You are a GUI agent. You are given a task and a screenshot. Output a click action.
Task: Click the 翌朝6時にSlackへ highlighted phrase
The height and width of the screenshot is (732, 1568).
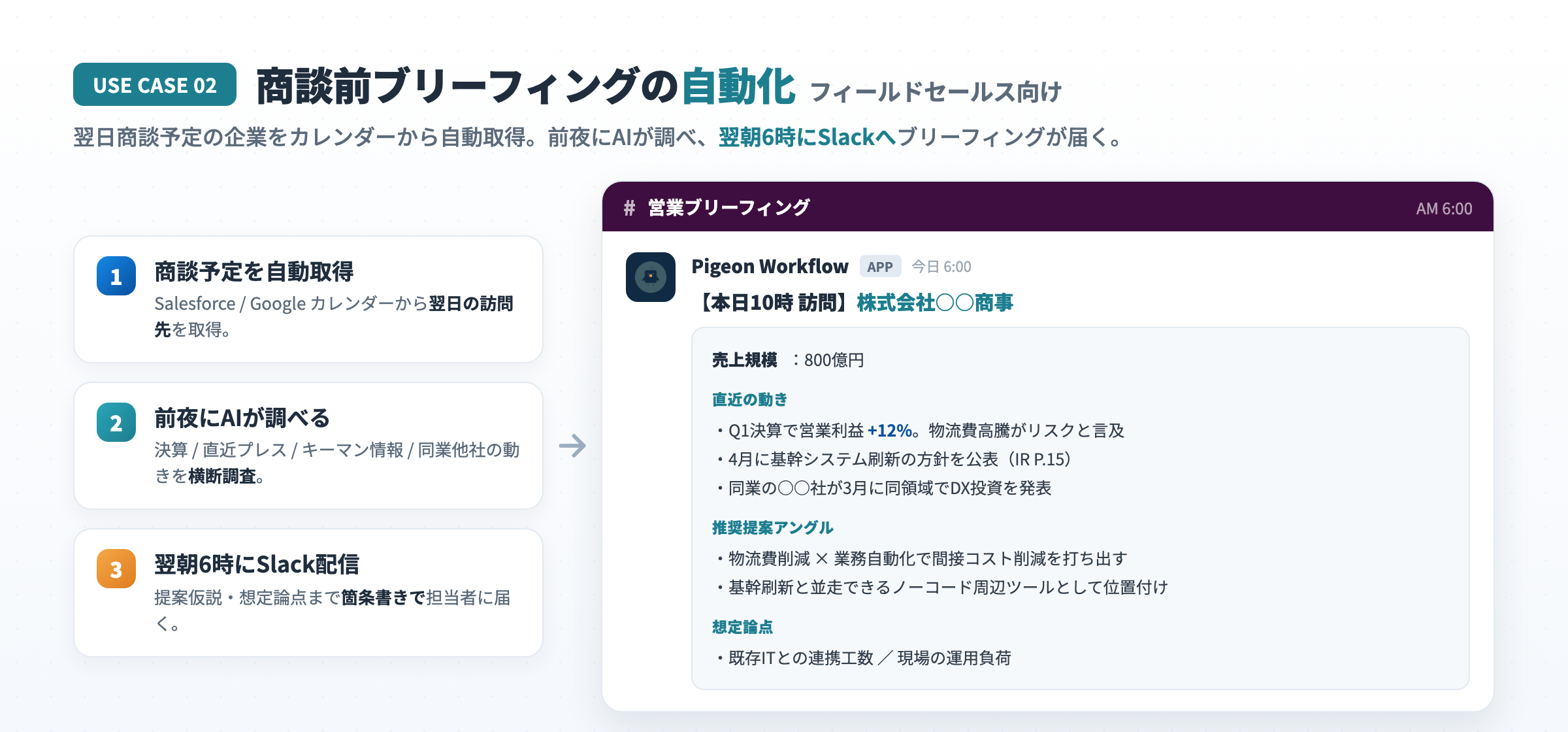click(808, 137)
